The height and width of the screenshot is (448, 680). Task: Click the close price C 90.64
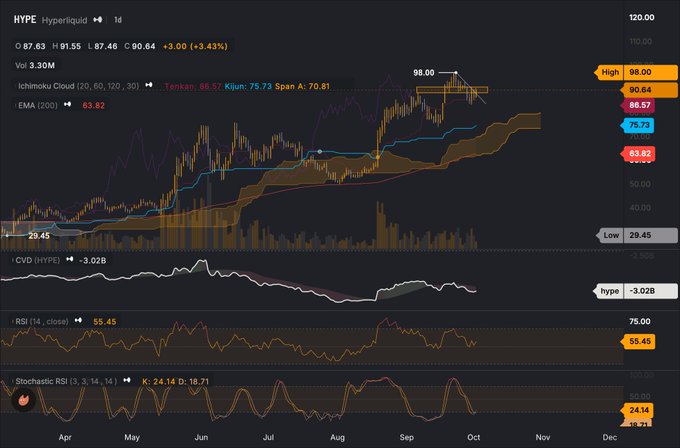140,46
